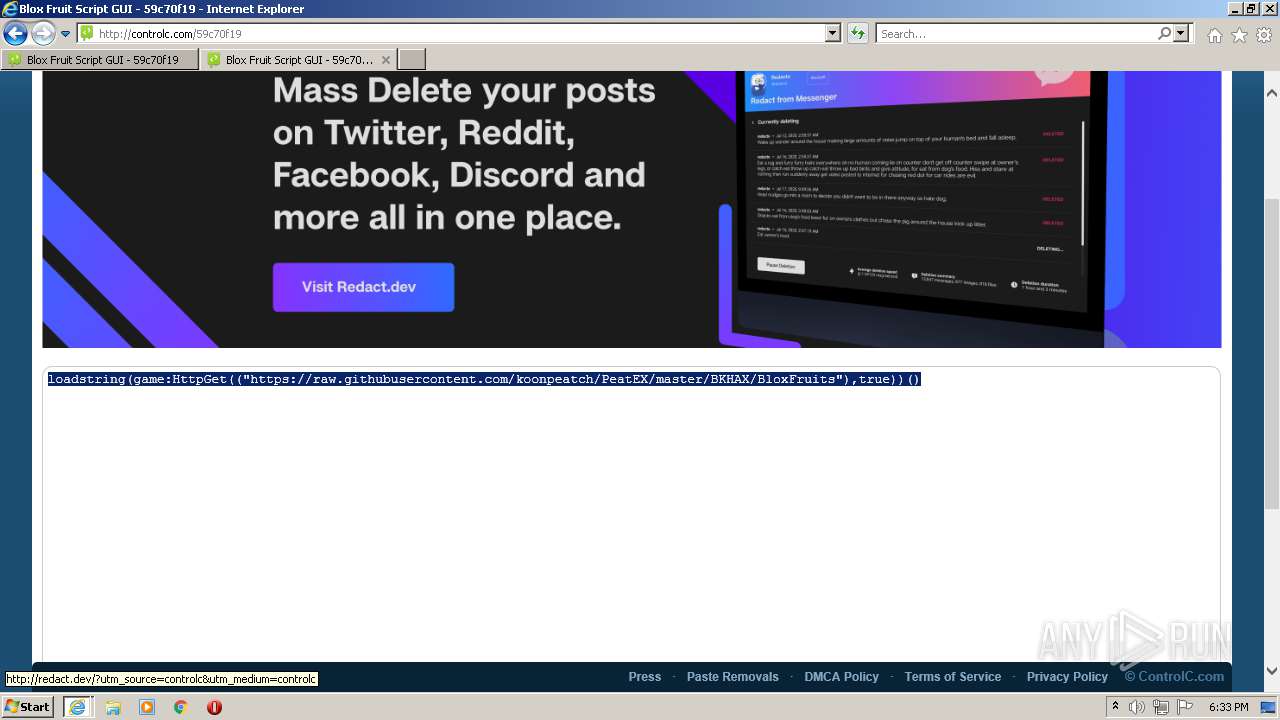
Task: Click the © ControlC.com footer link
Action: tap(1174, 677)
